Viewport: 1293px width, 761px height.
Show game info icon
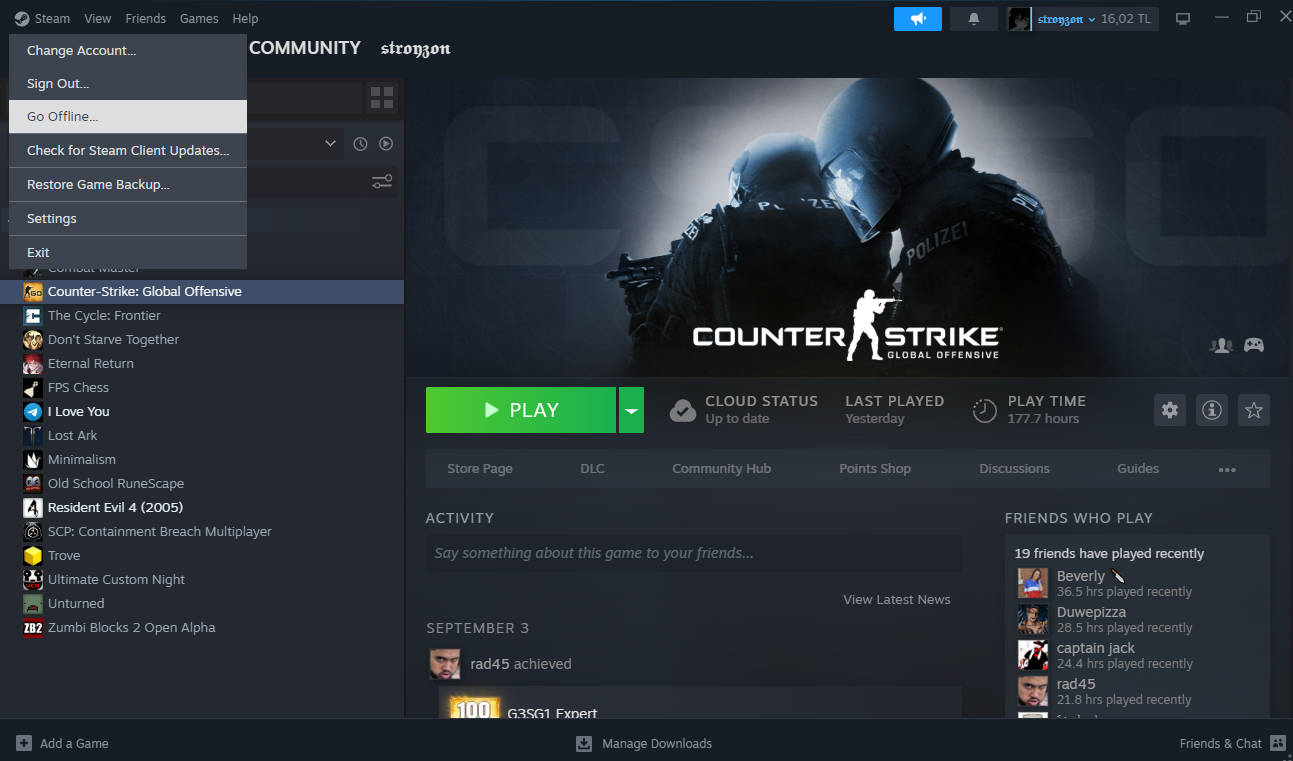[1212, 410]
